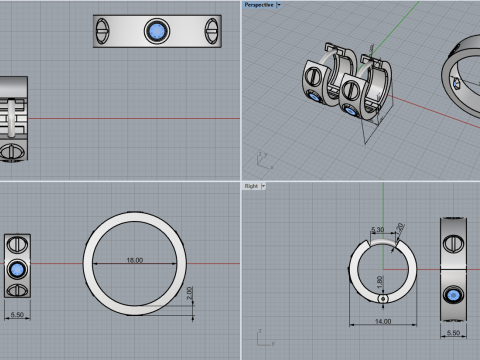Image resolution: width=480 pixels, height=360 pixels.
Task: Pick the screw motif on the Right viewport band
Action: point(453,244)
